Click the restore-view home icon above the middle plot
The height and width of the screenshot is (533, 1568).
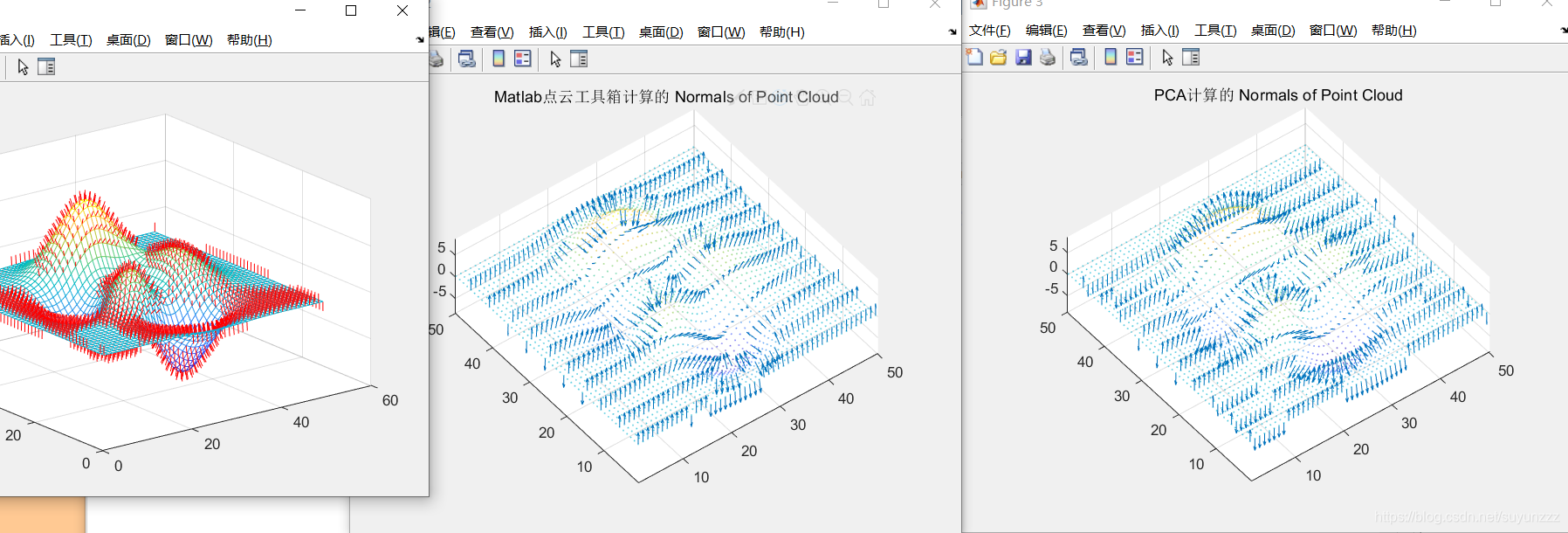tap(867, 98)
